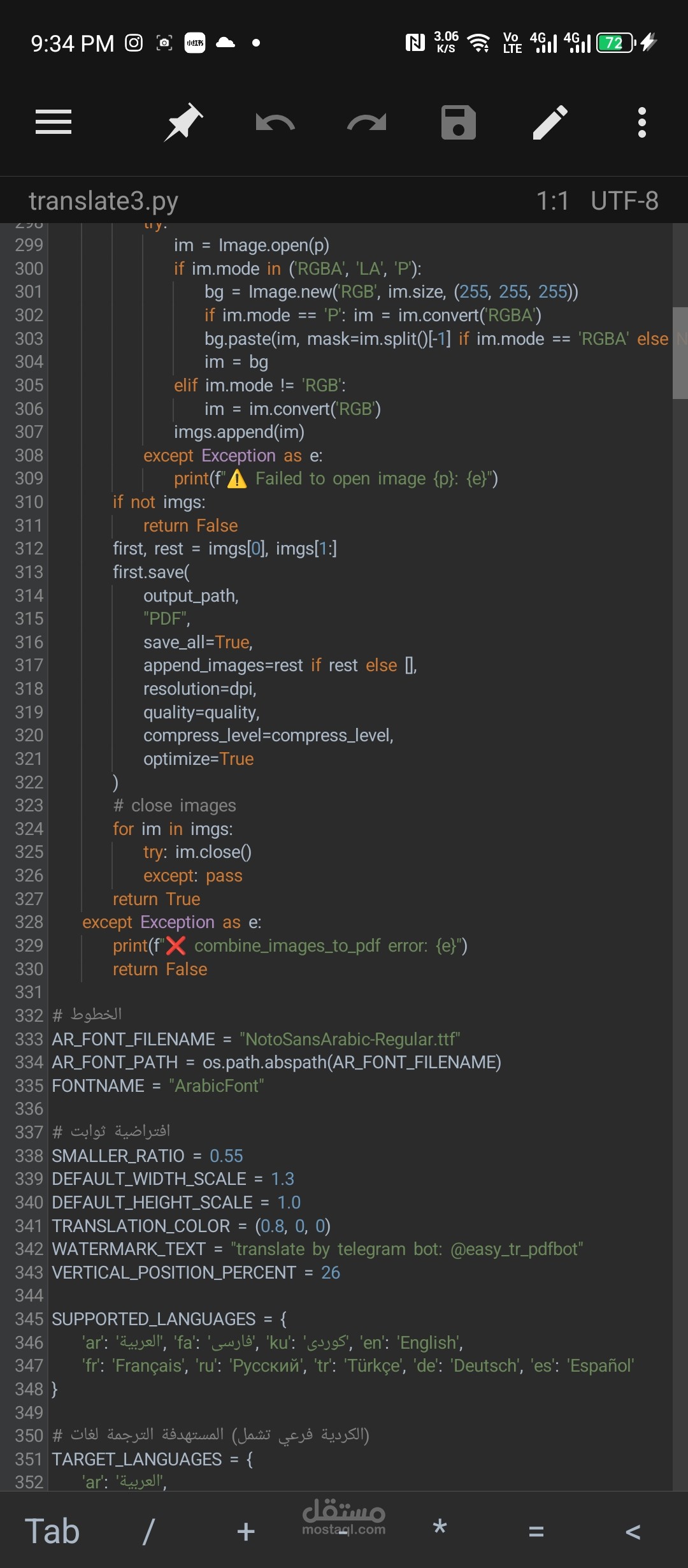Tap the pin icon in toolbar

tap(183, 122)
